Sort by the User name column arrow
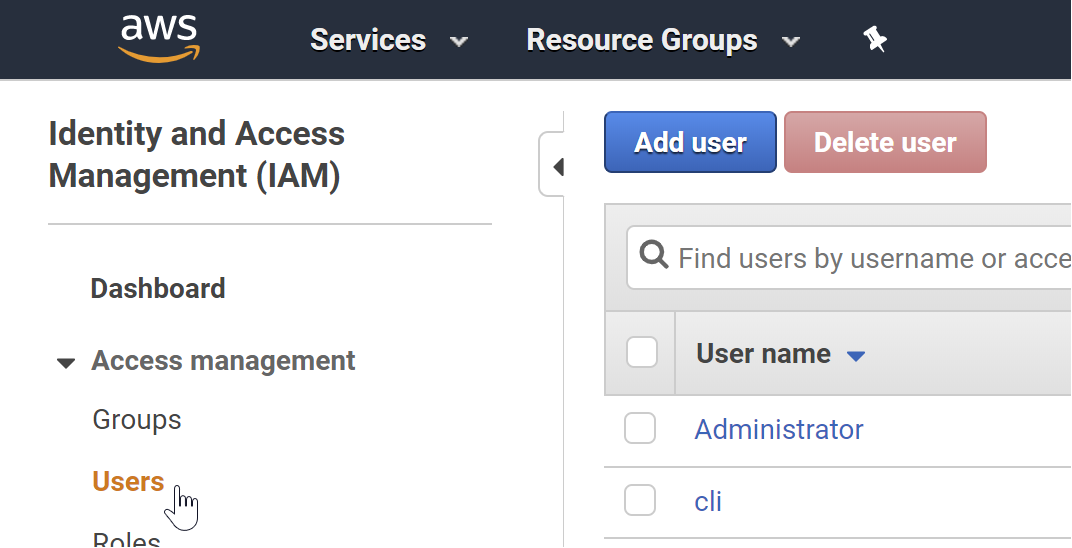This screenshot has height=548, width=1072. click(x=855, y=355)
